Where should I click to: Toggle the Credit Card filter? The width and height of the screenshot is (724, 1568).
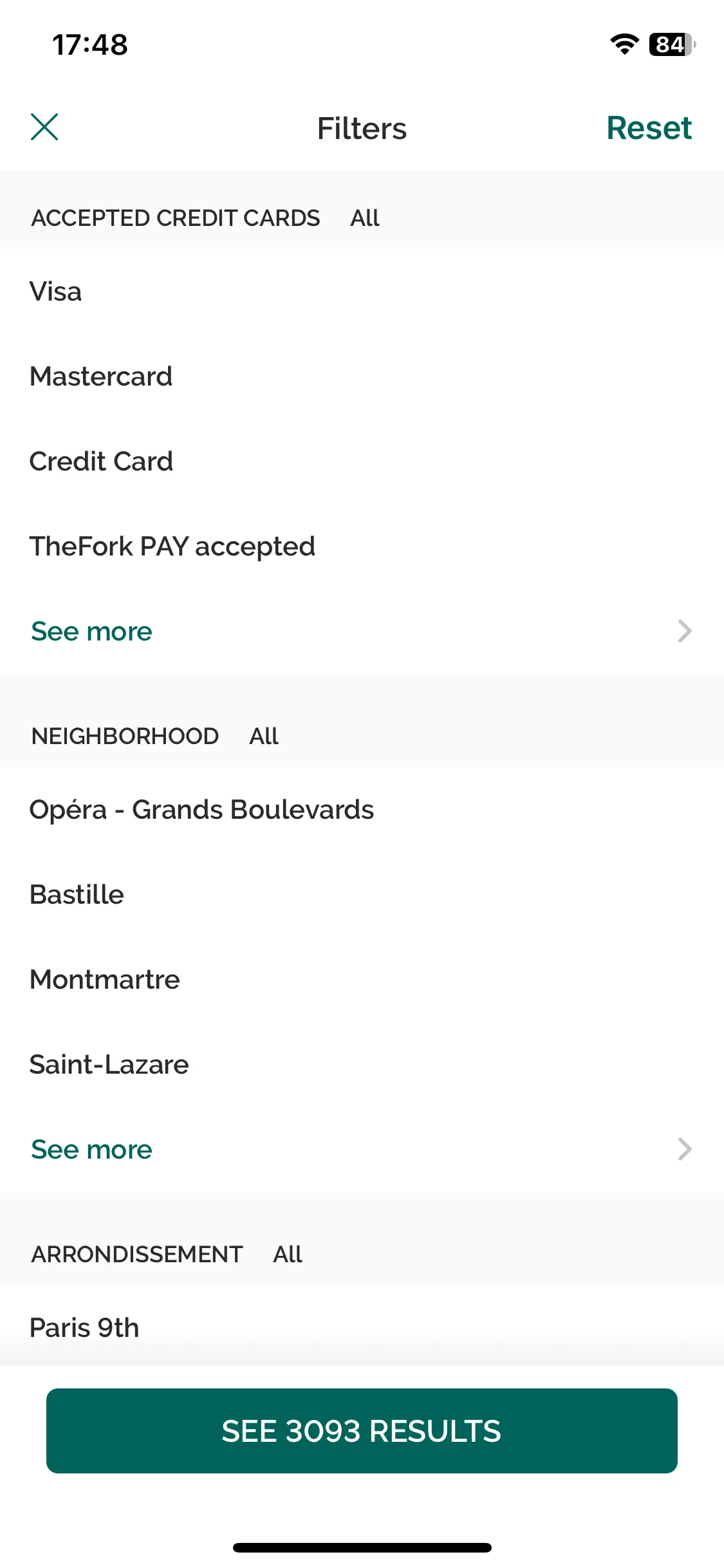[x=362, y=462]
